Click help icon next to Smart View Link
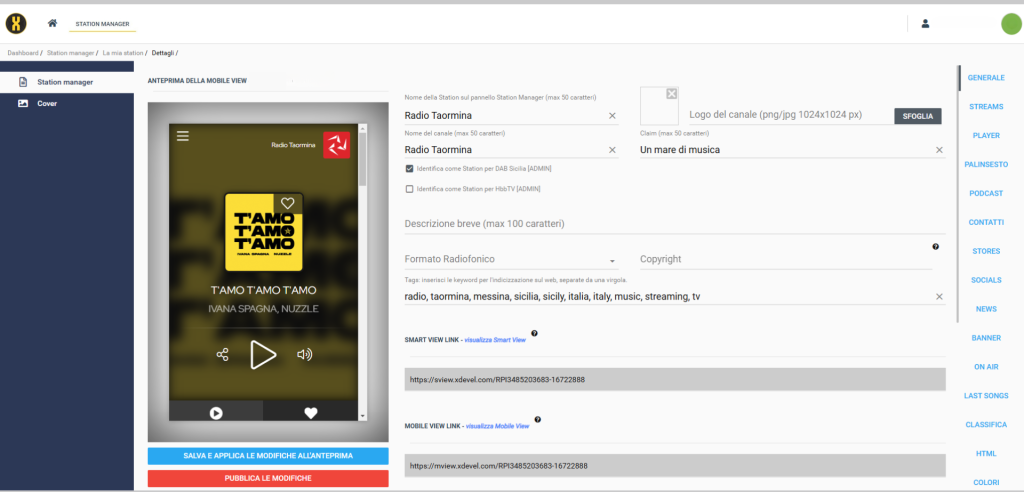The height and width of the screenshot is (492, 1024). tap(534, 333)
